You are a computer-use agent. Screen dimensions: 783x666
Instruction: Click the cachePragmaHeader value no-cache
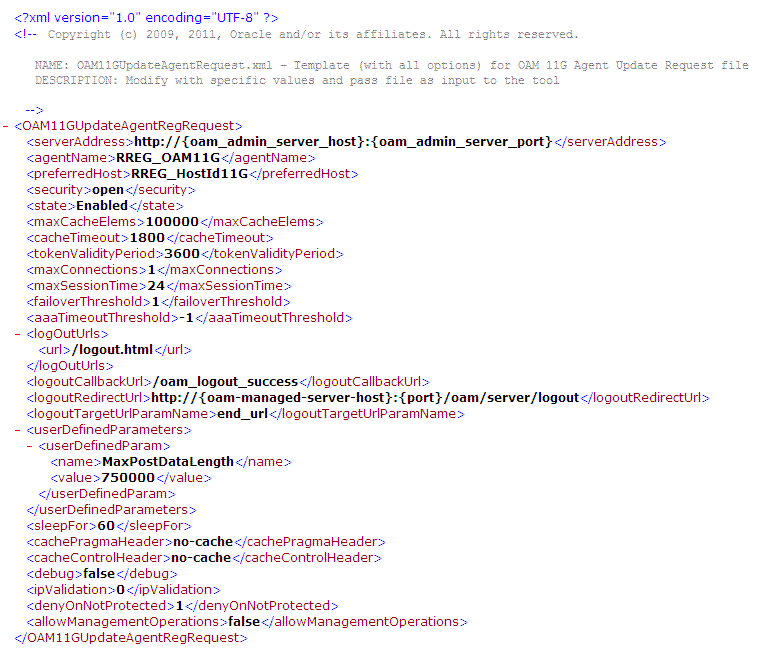pyautogui.click(x=203, y=542)
